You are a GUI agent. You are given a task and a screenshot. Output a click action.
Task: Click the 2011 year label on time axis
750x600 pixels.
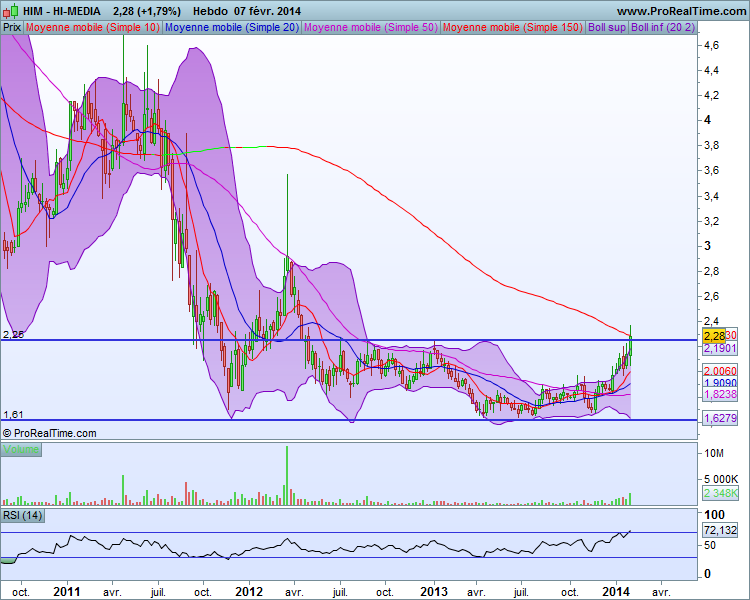point(66,592)
